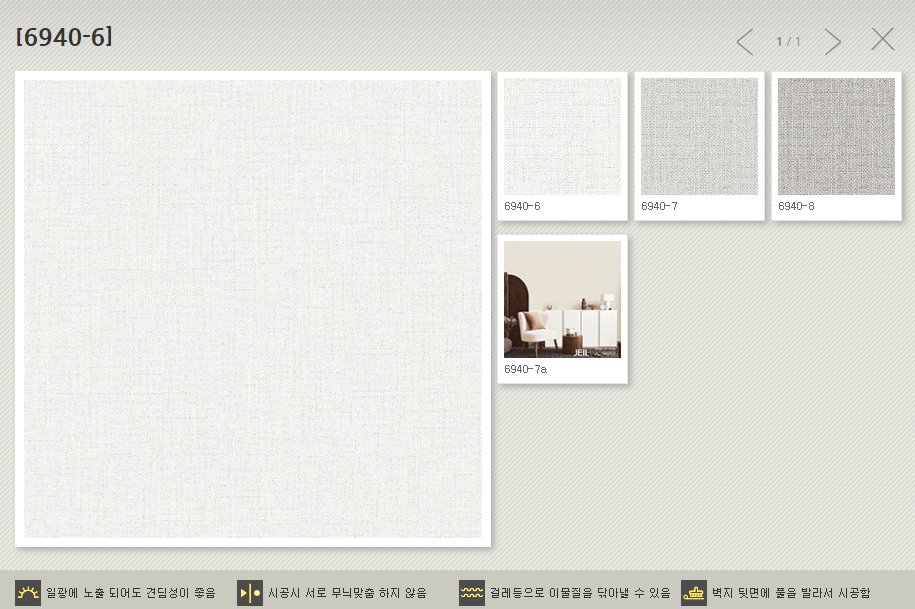
Task: Click the sunlight resistance sun icon
Action: (x=28, y=593)
